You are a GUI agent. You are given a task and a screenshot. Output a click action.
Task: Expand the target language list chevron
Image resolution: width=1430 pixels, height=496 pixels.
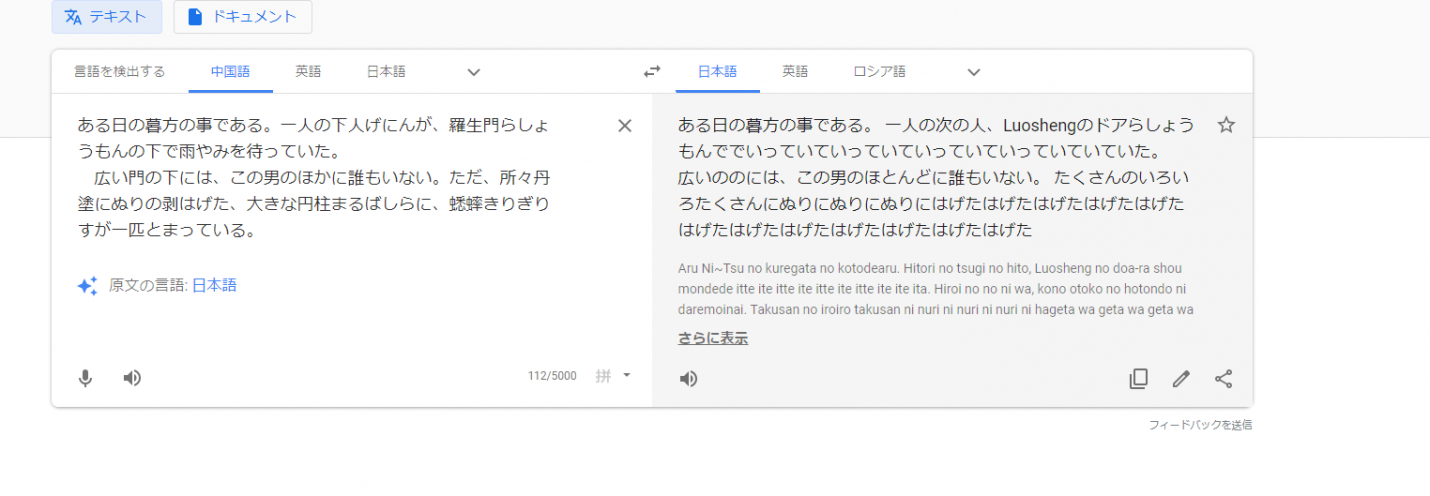[974, 72]
